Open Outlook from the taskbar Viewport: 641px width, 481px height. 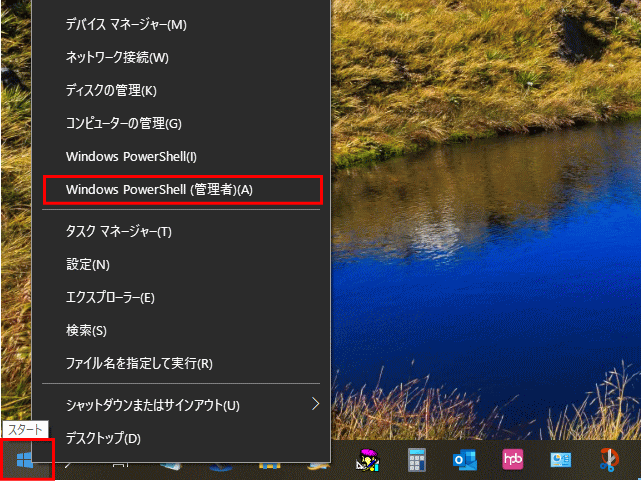coord(465,460)
